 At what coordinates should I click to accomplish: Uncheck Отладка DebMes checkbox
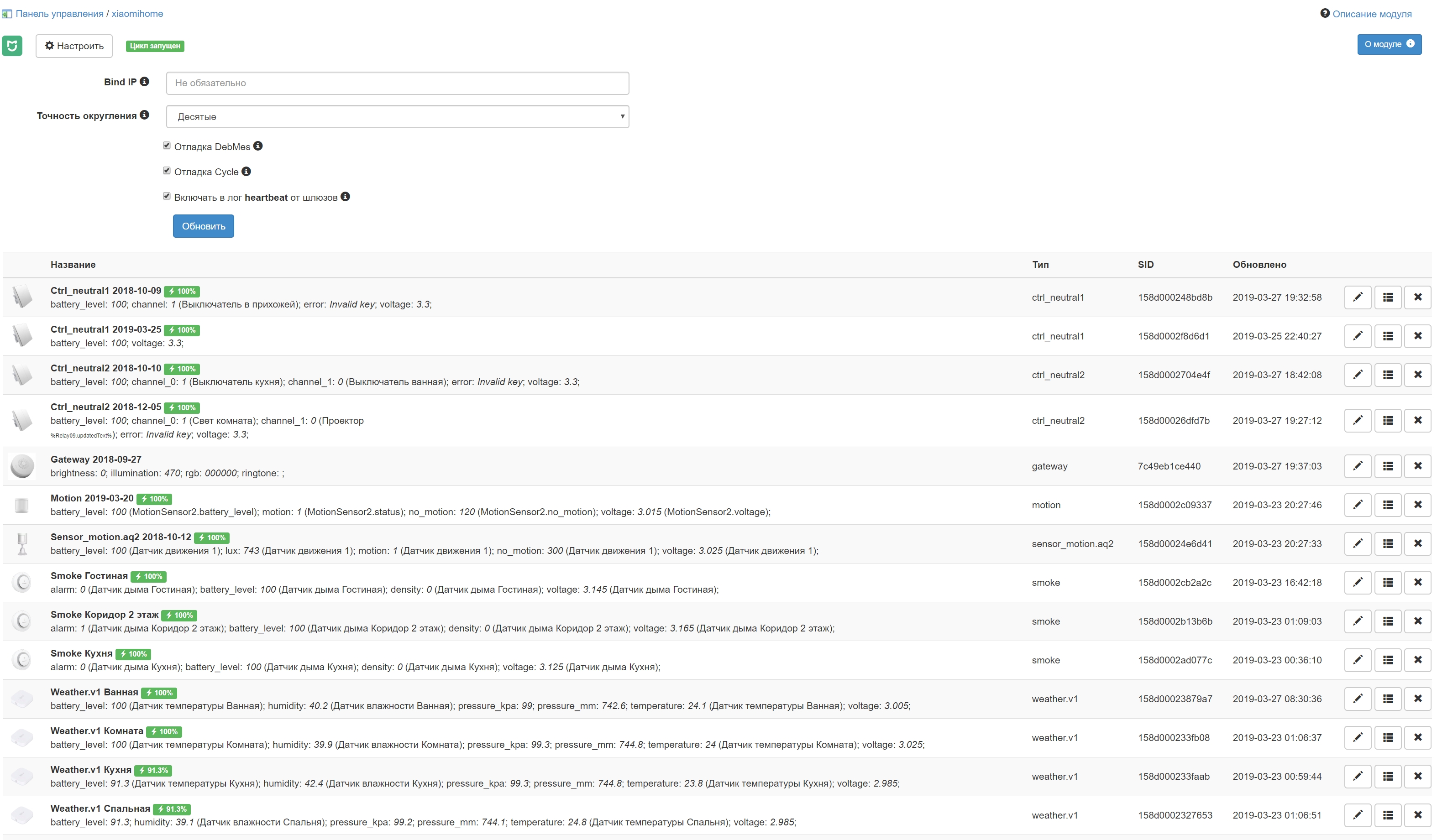click(167, 146)
